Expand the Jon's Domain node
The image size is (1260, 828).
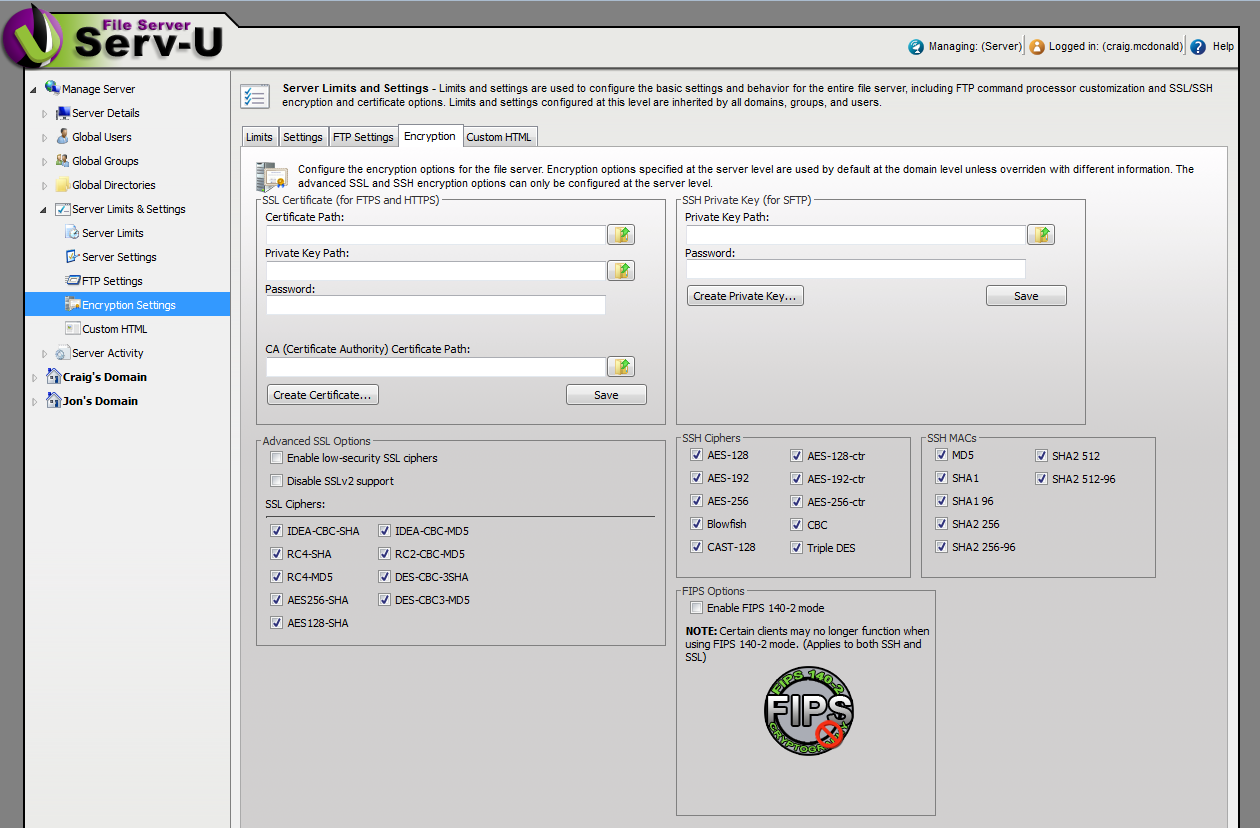(34, 401)
